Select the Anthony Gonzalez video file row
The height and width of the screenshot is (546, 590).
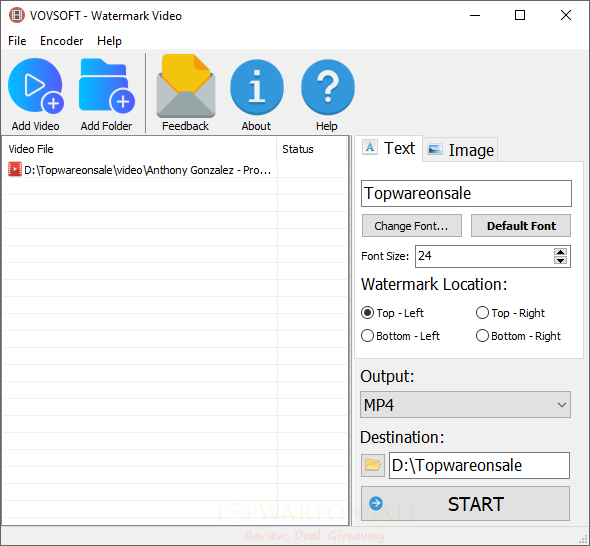(140, 170)
